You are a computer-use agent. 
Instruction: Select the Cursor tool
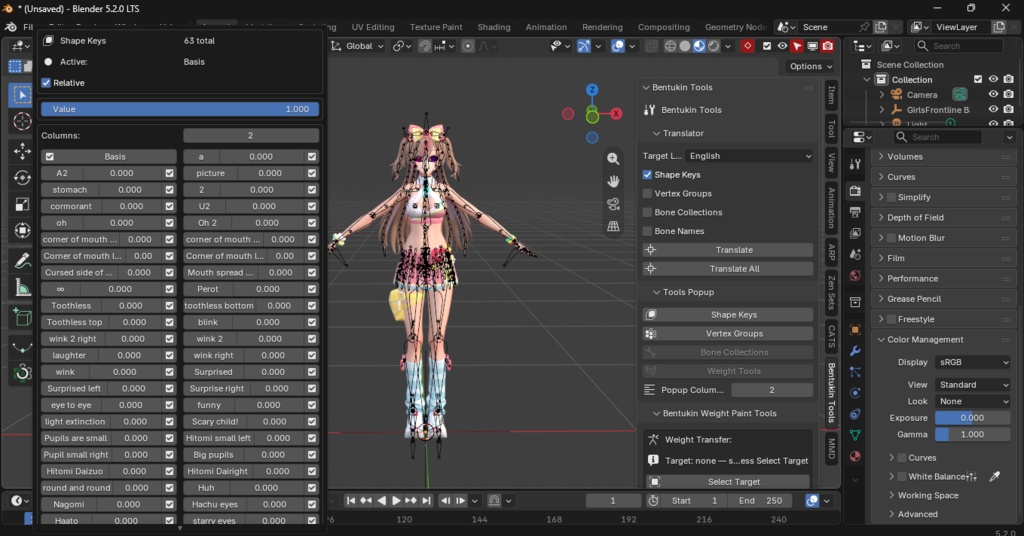point(22,121)
